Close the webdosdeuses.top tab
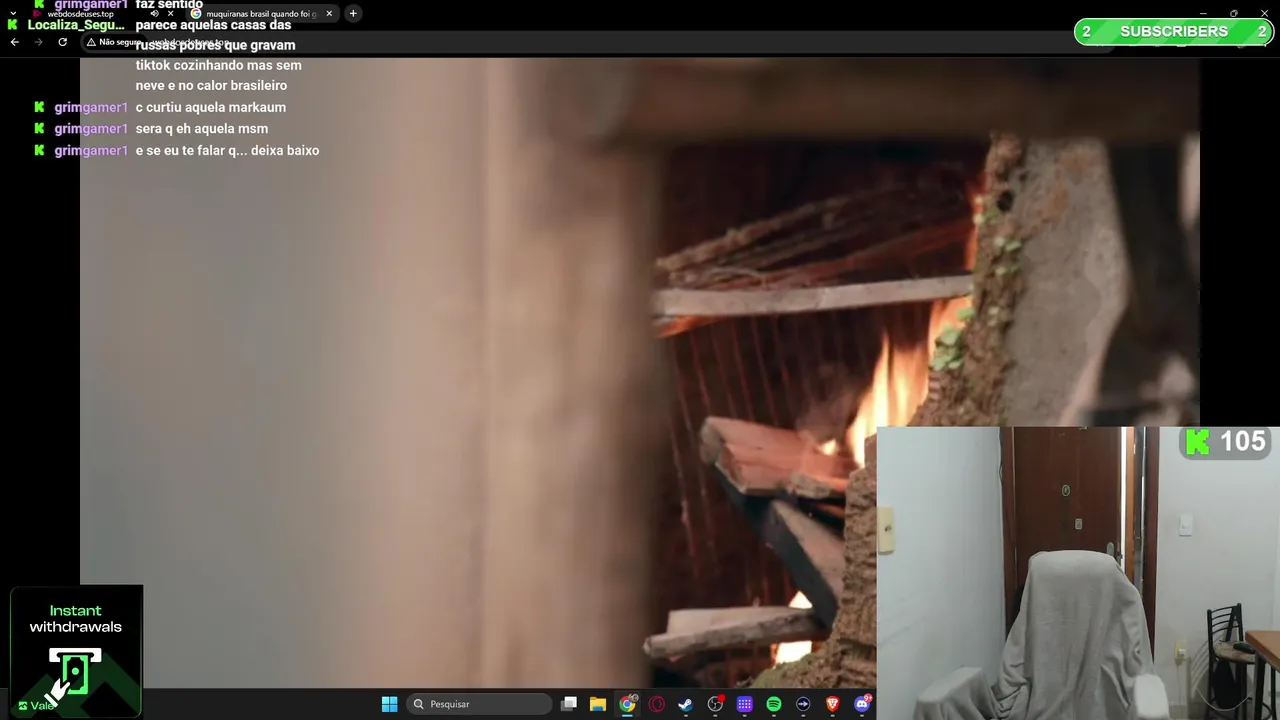The height and width of the screenshot is (720, 1280). [x=170, y=14]
